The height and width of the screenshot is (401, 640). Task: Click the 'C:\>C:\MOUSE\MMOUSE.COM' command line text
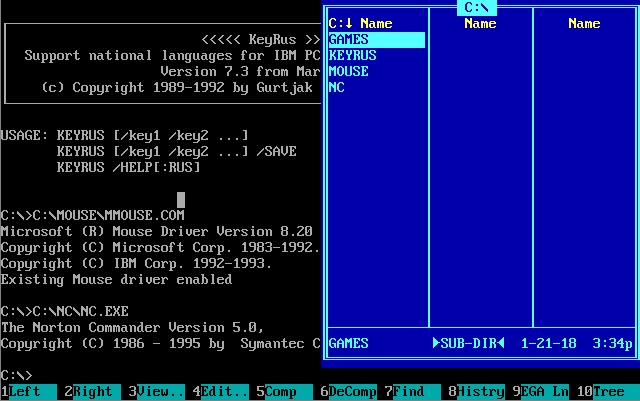click(92, 215)
